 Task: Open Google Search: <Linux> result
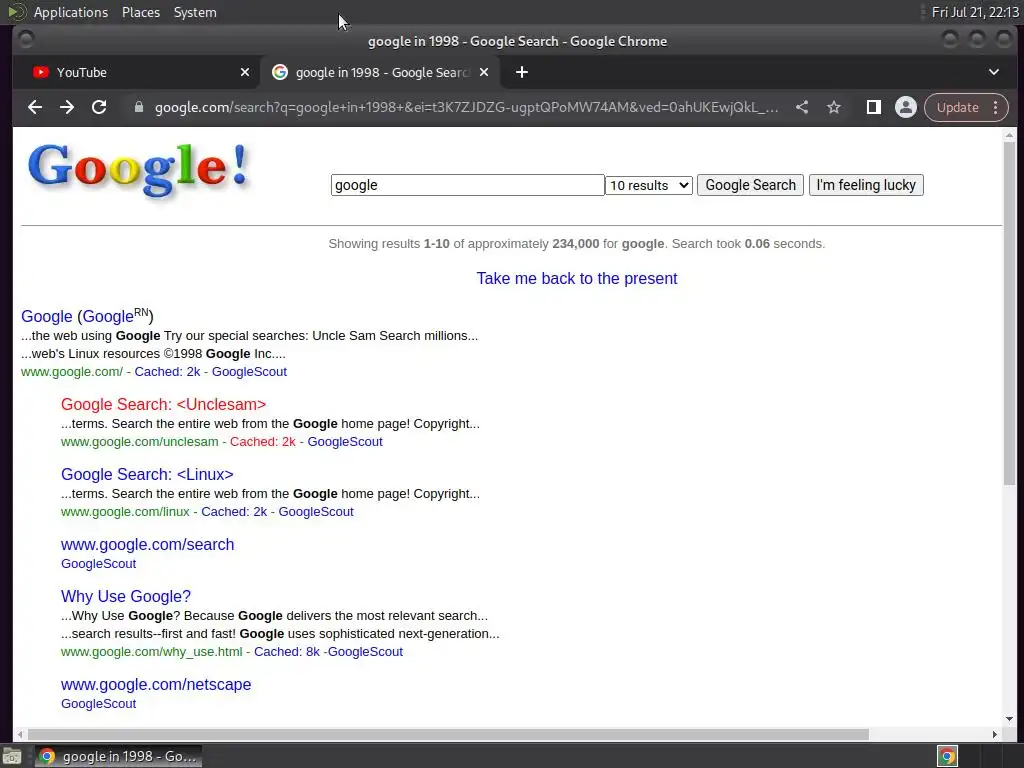pyautogui.click(x=147, y=474)
